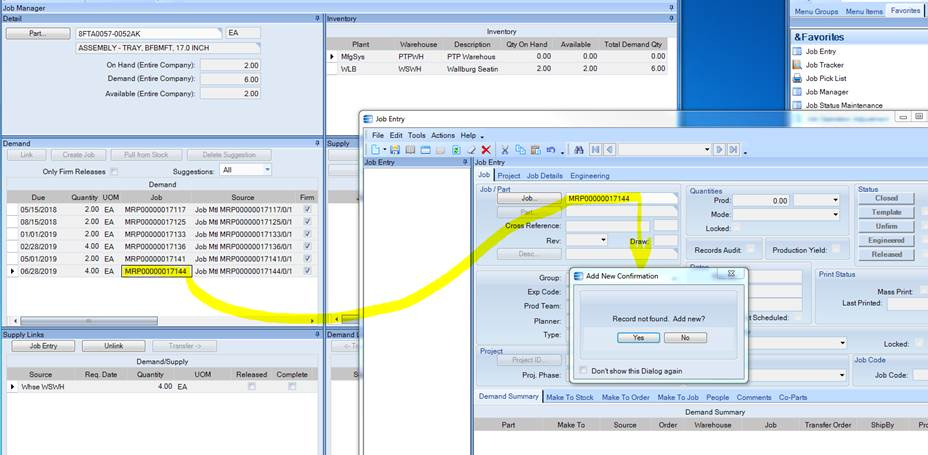928x455 pixels.
Task: Open Job Pick List from Favorites
Action: [826, 78]
